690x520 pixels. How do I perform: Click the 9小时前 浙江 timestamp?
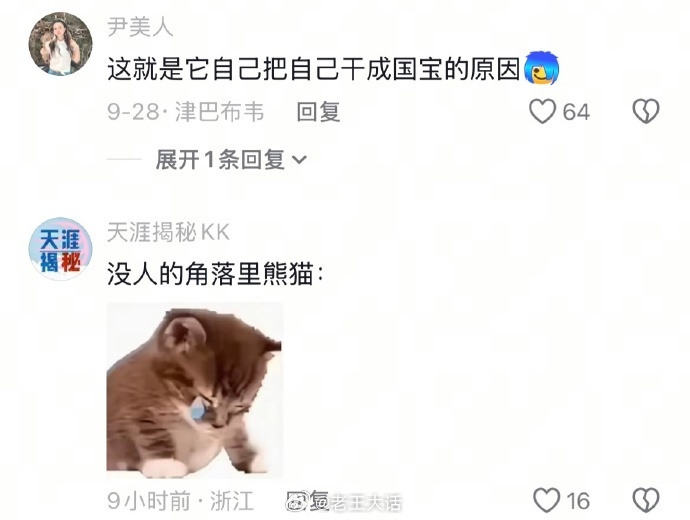click(x=181, y=501)
